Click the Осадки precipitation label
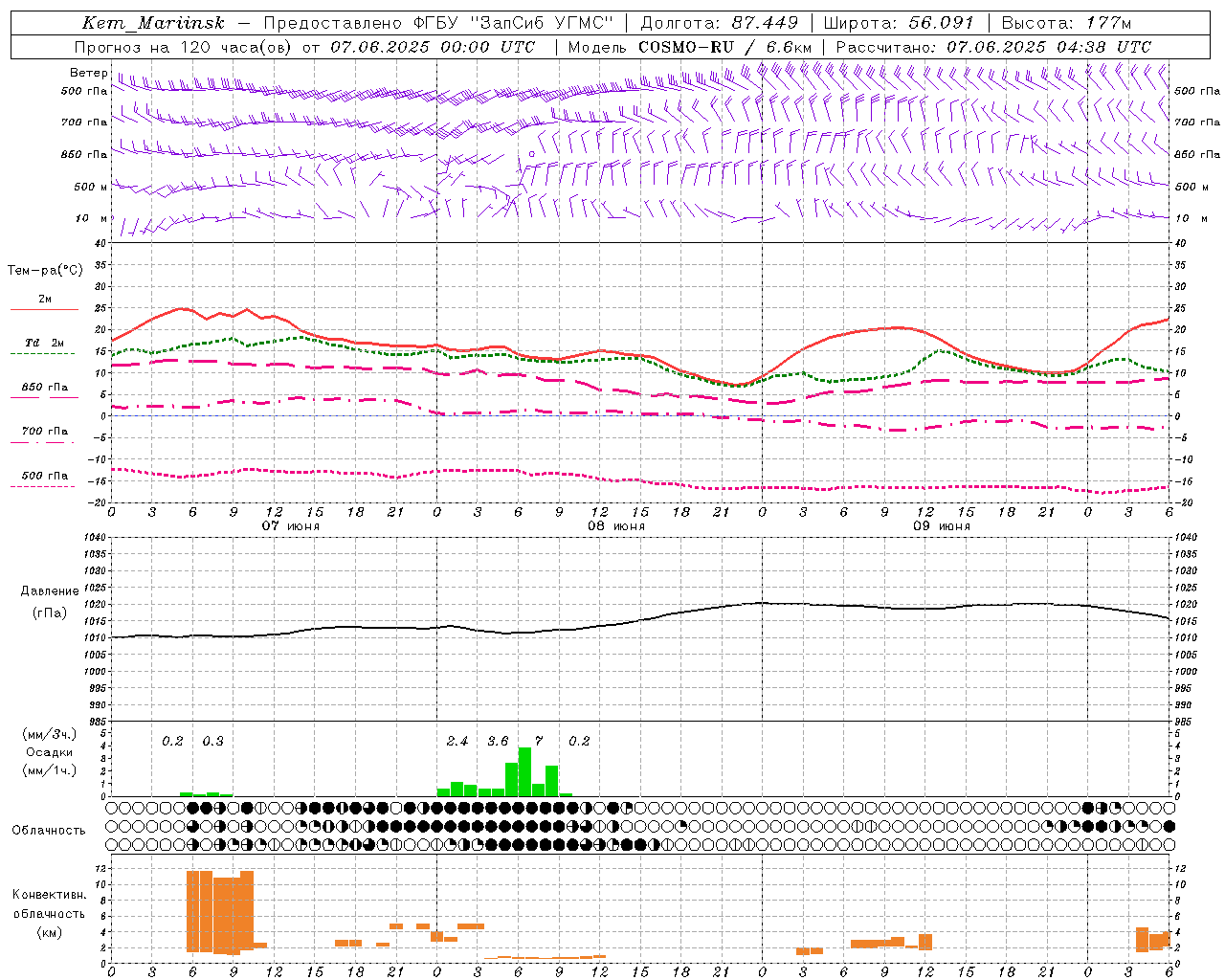This screenshot has height=980, width=1225. point(50,752)
